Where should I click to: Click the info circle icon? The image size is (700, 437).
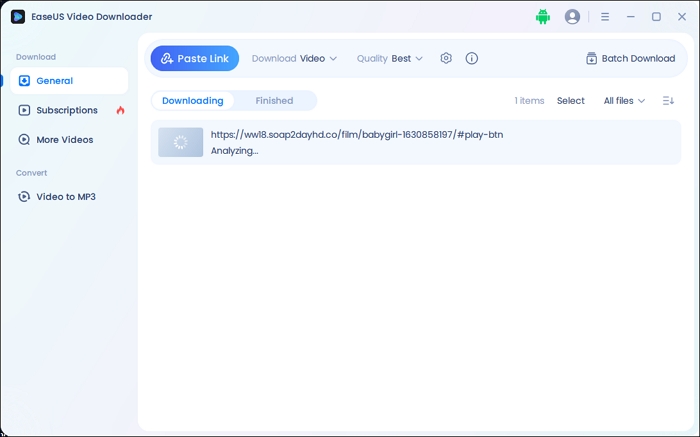pyautogui.click(x=472, y=58)
